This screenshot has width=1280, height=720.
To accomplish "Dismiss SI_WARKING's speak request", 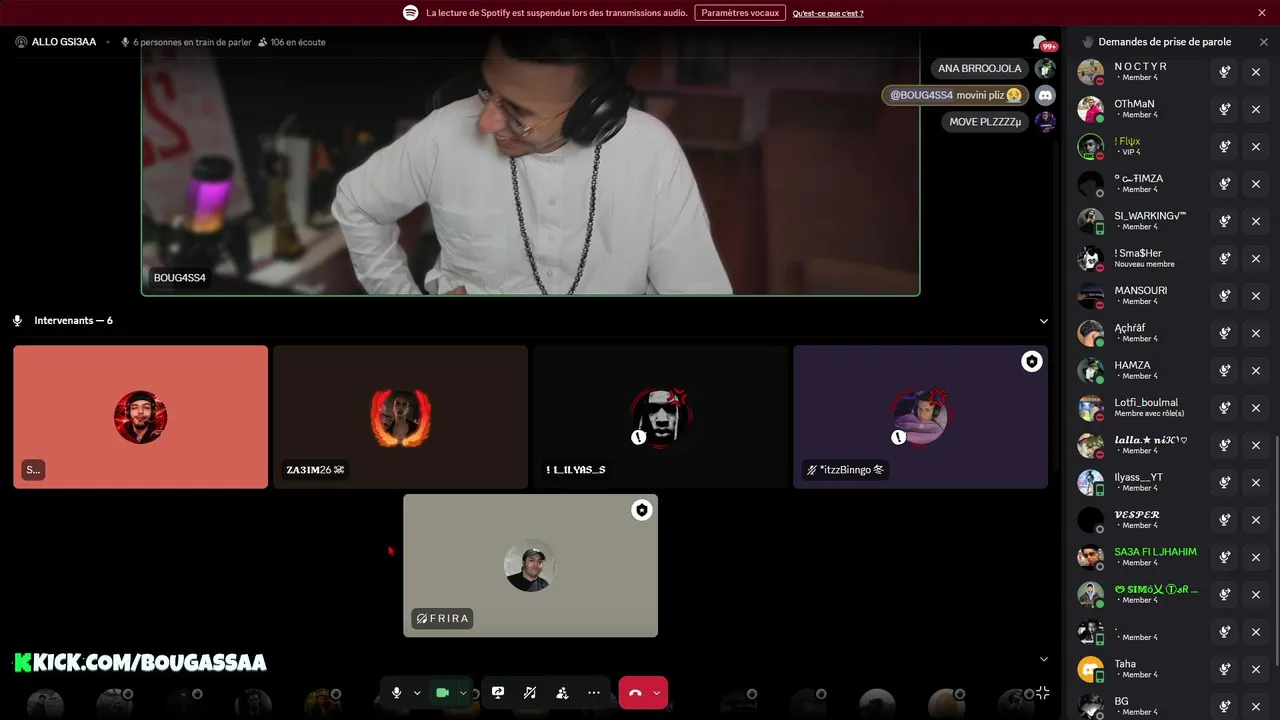I will tap(1256, 221).
